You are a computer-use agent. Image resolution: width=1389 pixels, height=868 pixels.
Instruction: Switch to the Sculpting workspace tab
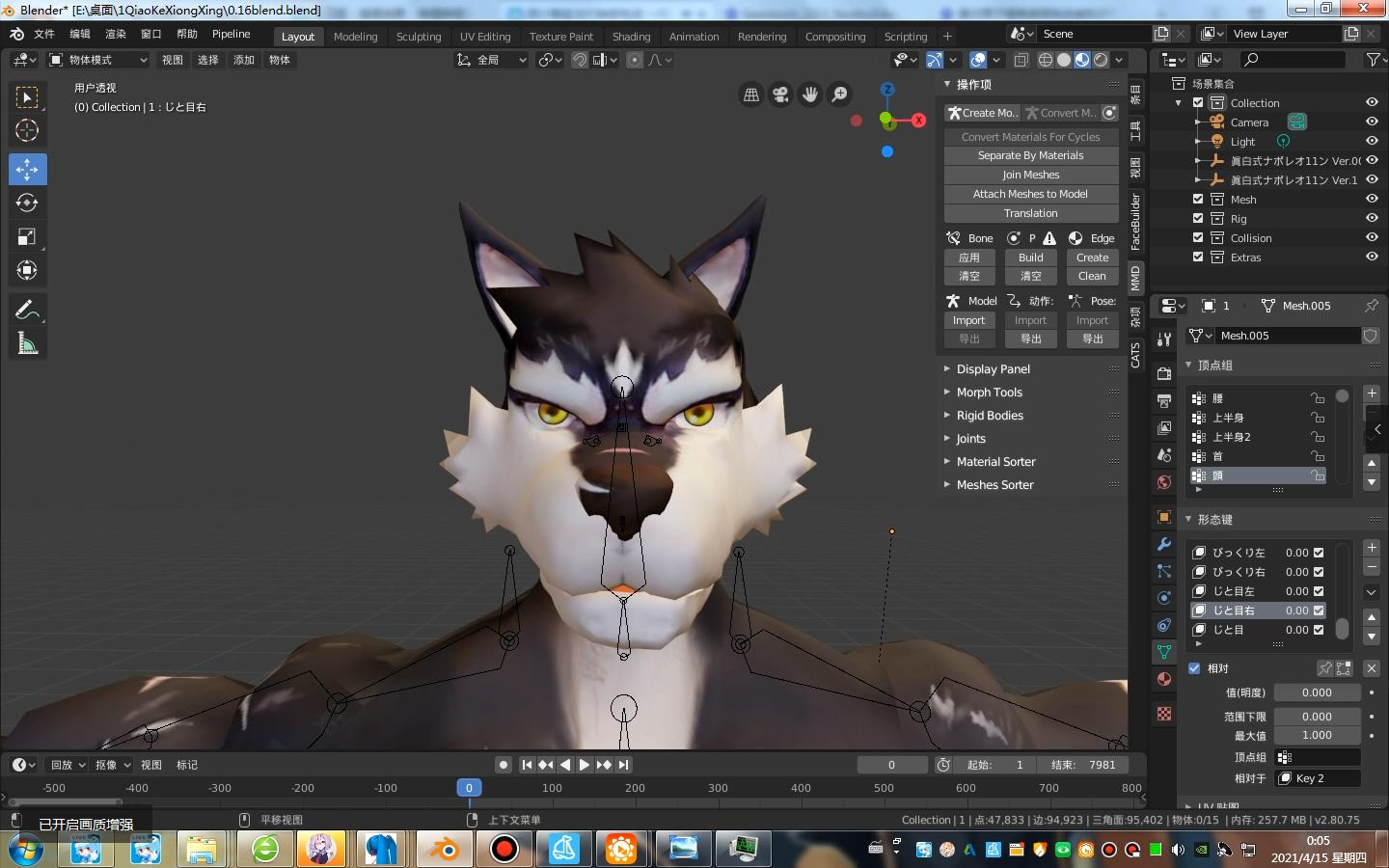coord(419,37)
